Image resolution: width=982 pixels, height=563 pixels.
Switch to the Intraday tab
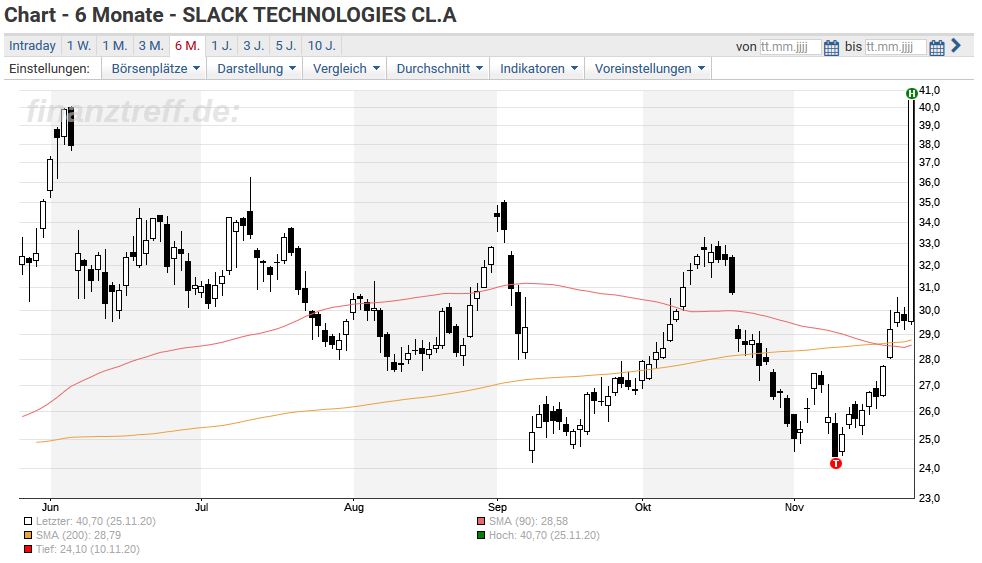tap(33, 46)
